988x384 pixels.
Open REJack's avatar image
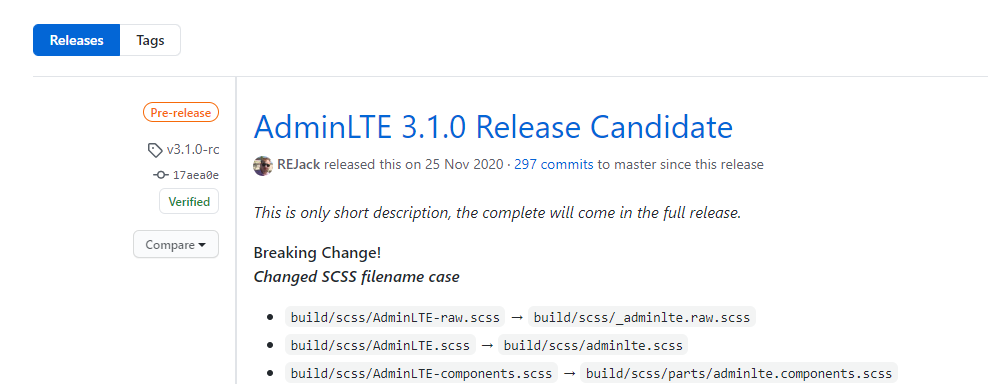[x=263, y=165]
